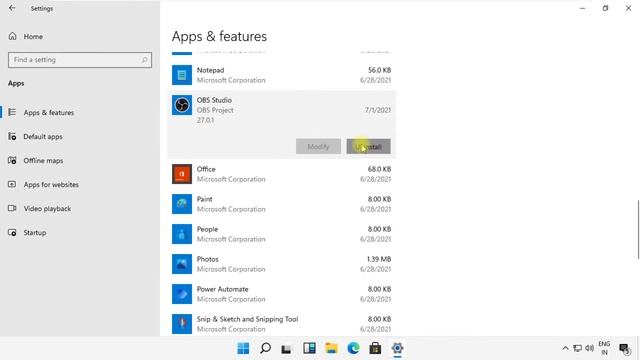Click the Office app icon

(182, 174)
